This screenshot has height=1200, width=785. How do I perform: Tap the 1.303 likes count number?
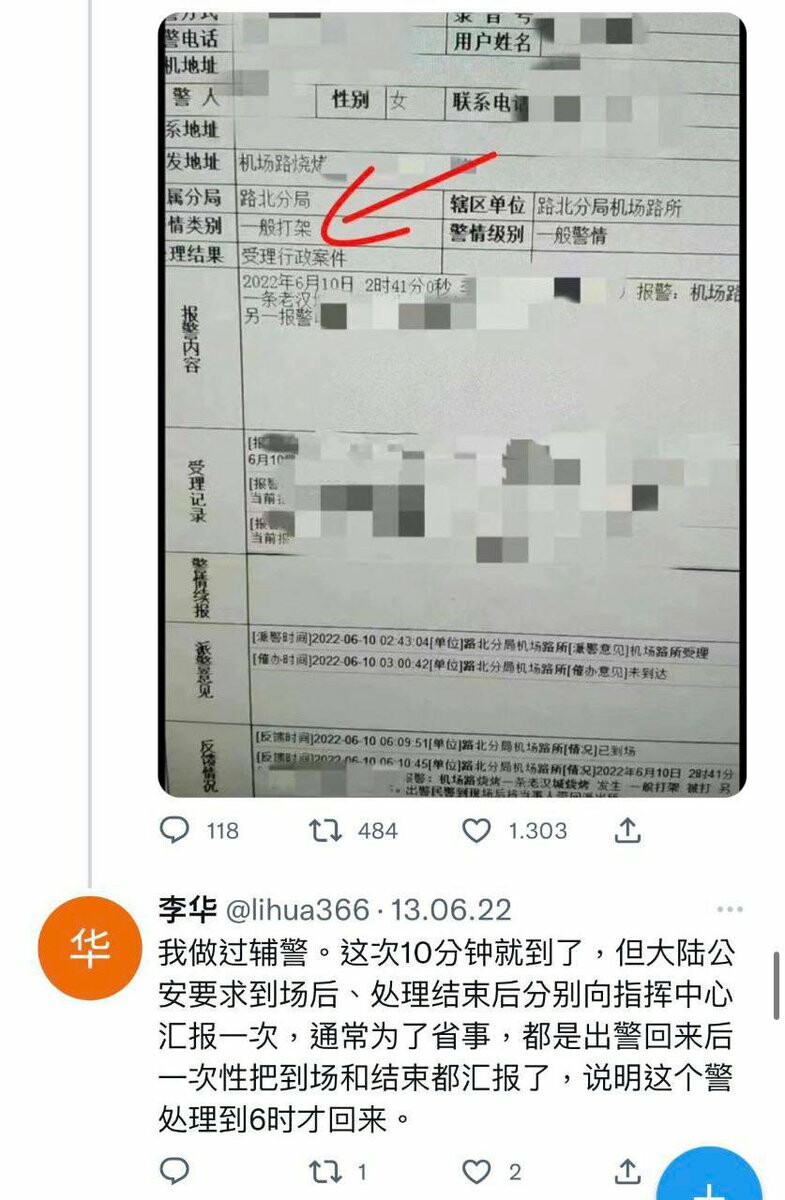[x=536, y=831]
